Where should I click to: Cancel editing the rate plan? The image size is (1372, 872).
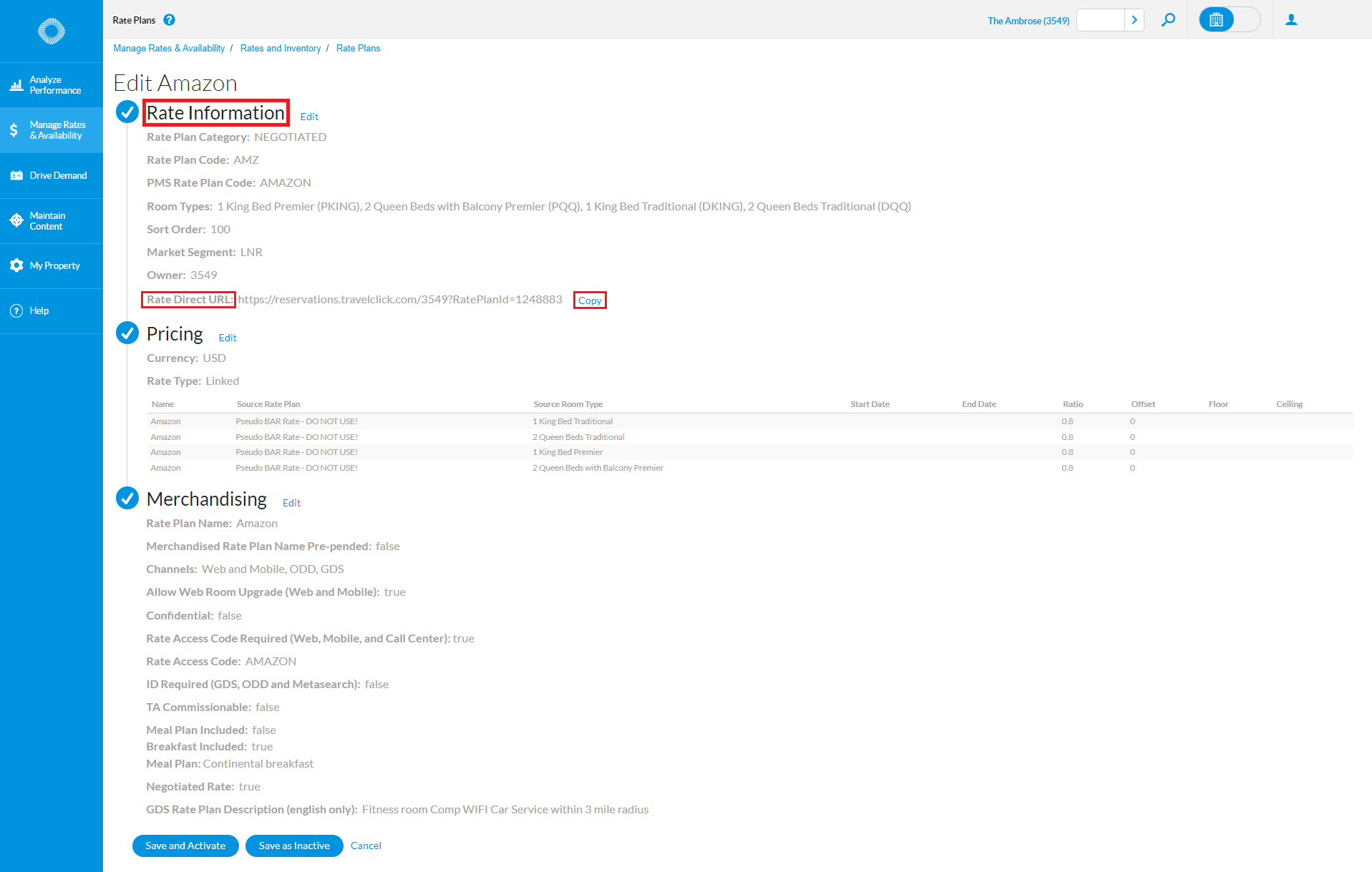pyautogui.click(x=366, y=846)
